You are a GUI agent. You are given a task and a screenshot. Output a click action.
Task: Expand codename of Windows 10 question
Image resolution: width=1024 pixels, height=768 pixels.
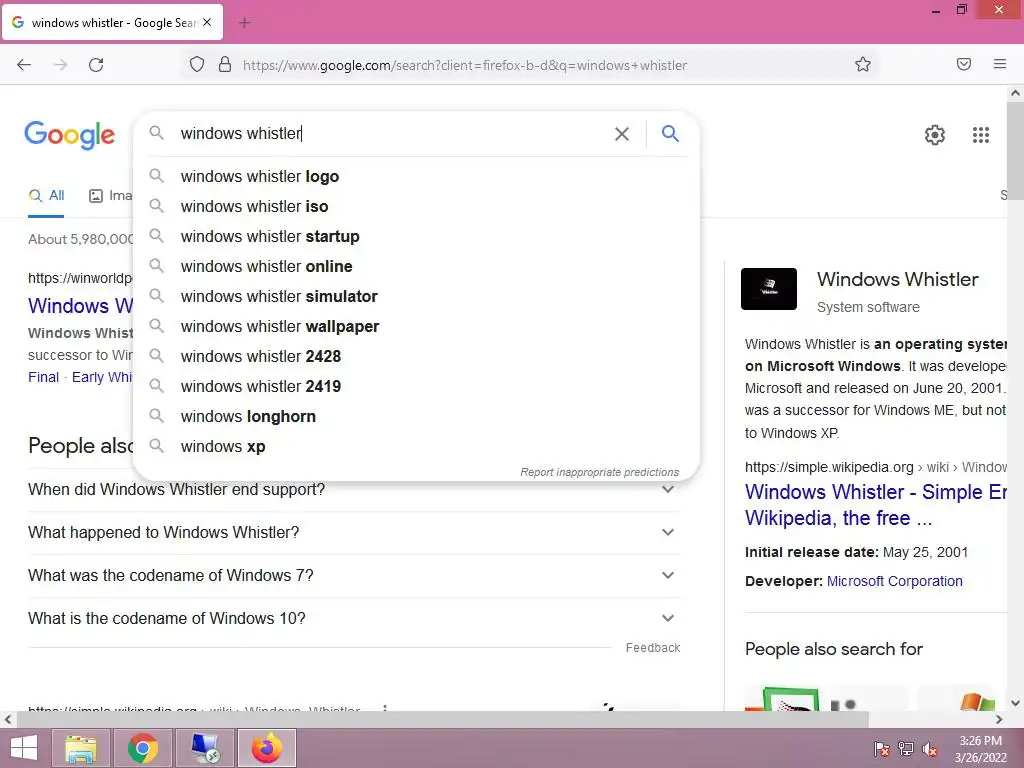coord(354,618)
